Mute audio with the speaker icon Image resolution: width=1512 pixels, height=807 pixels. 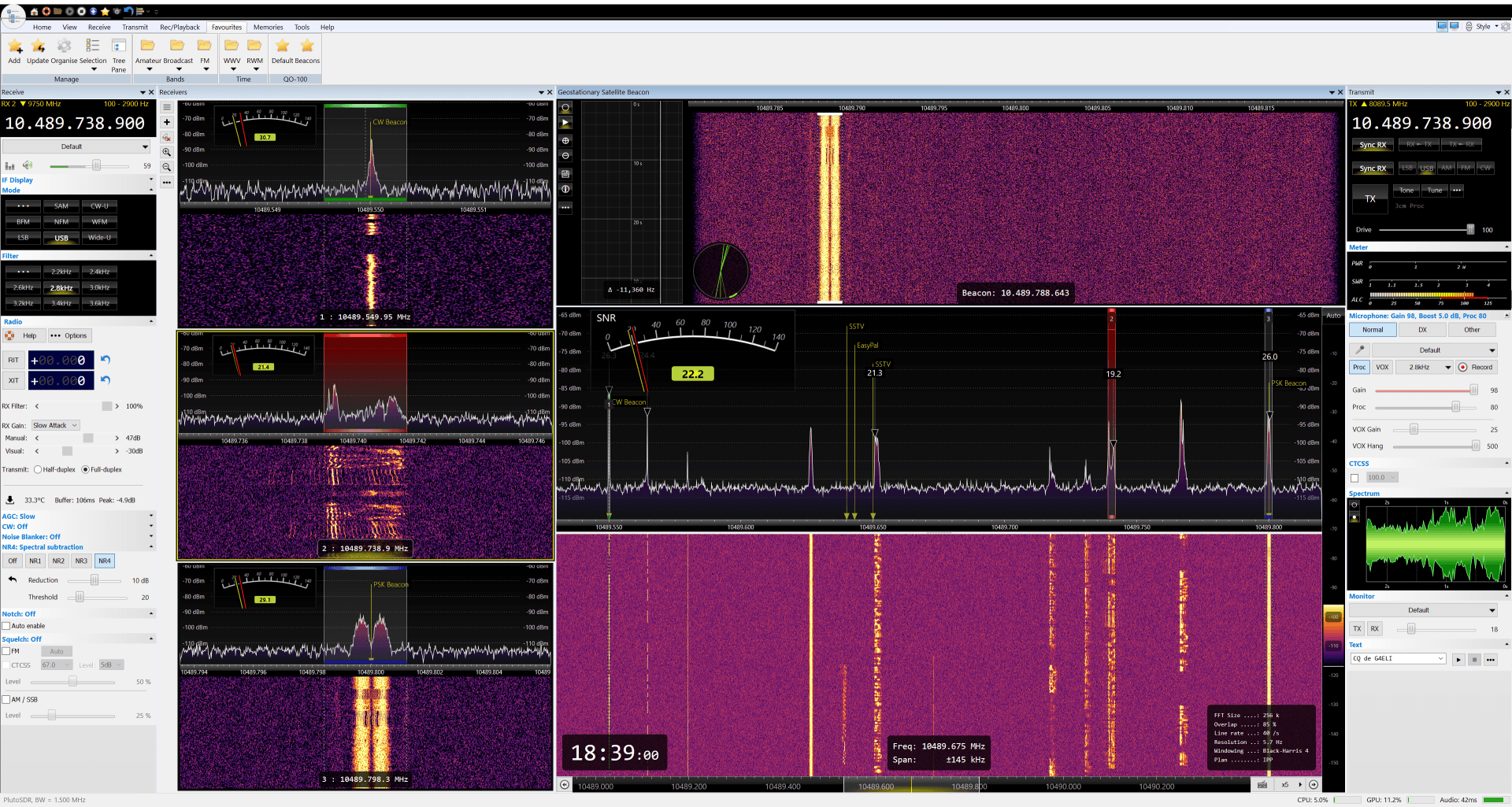point(28,165)
